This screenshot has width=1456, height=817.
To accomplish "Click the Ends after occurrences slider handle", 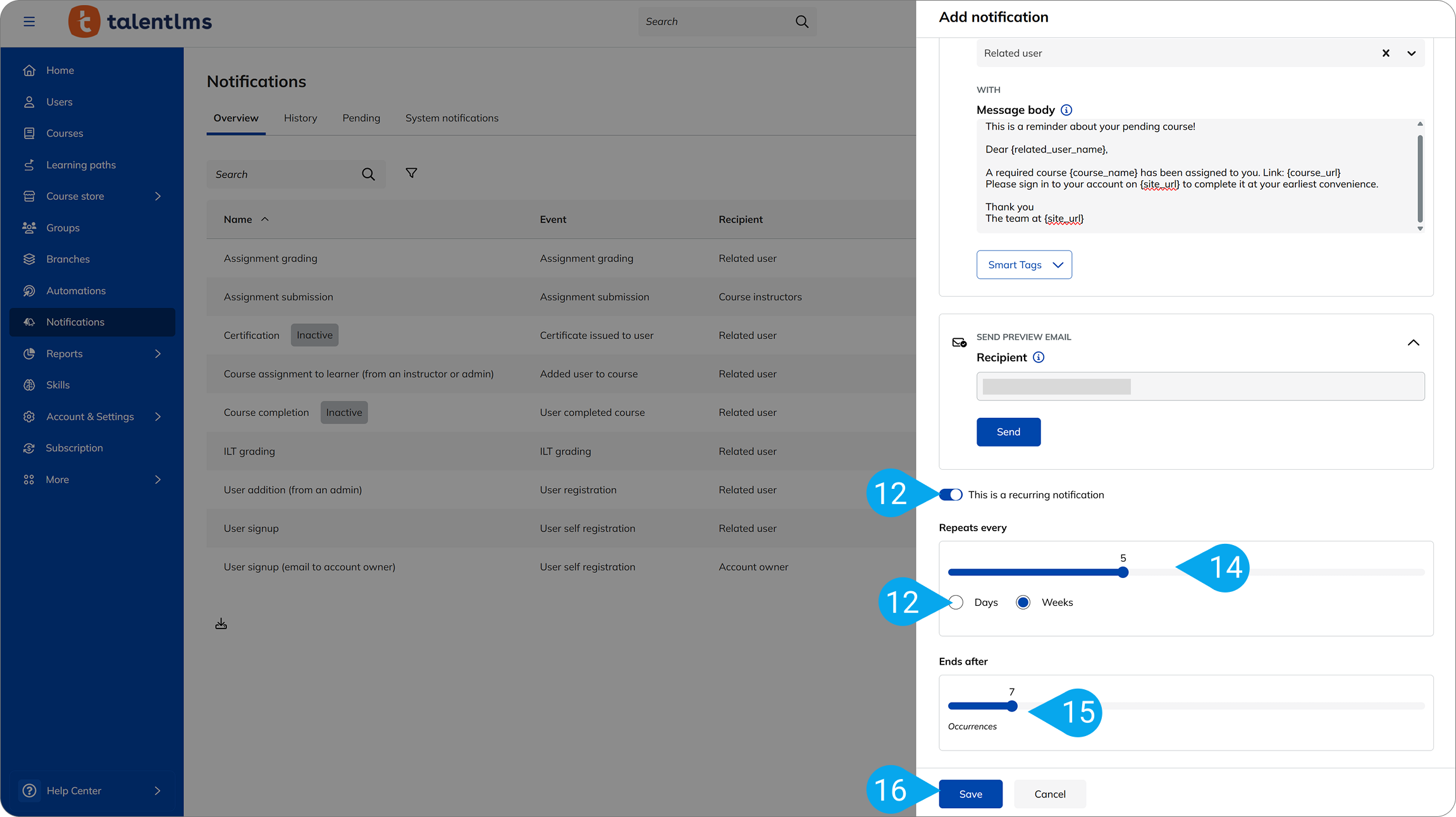I will click(1012, 706).
